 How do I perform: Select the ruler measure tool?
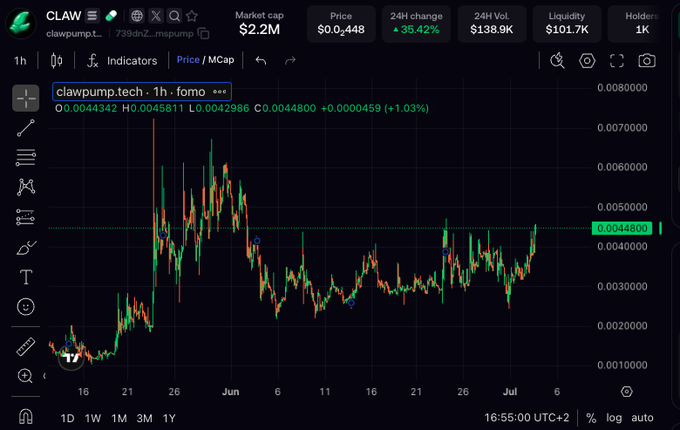[x=26, y=347]
